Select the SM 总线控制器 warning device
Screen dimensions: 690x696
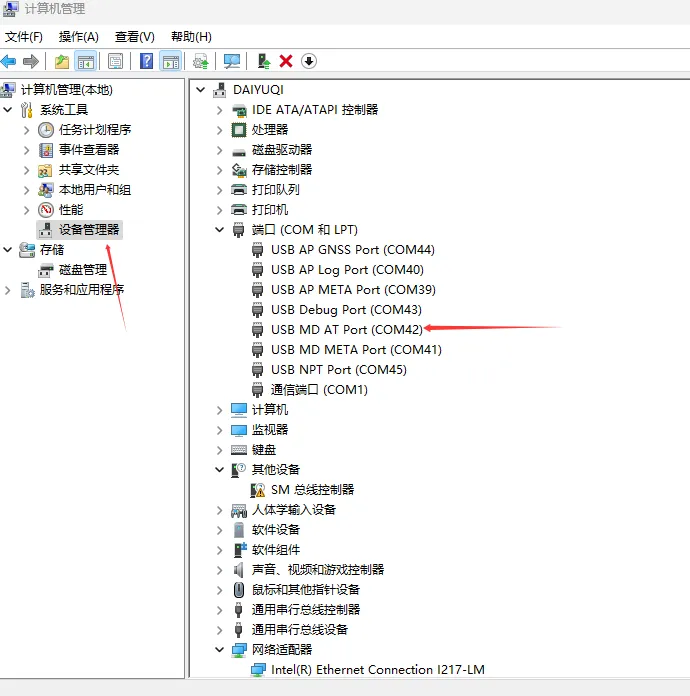(313, 490)
